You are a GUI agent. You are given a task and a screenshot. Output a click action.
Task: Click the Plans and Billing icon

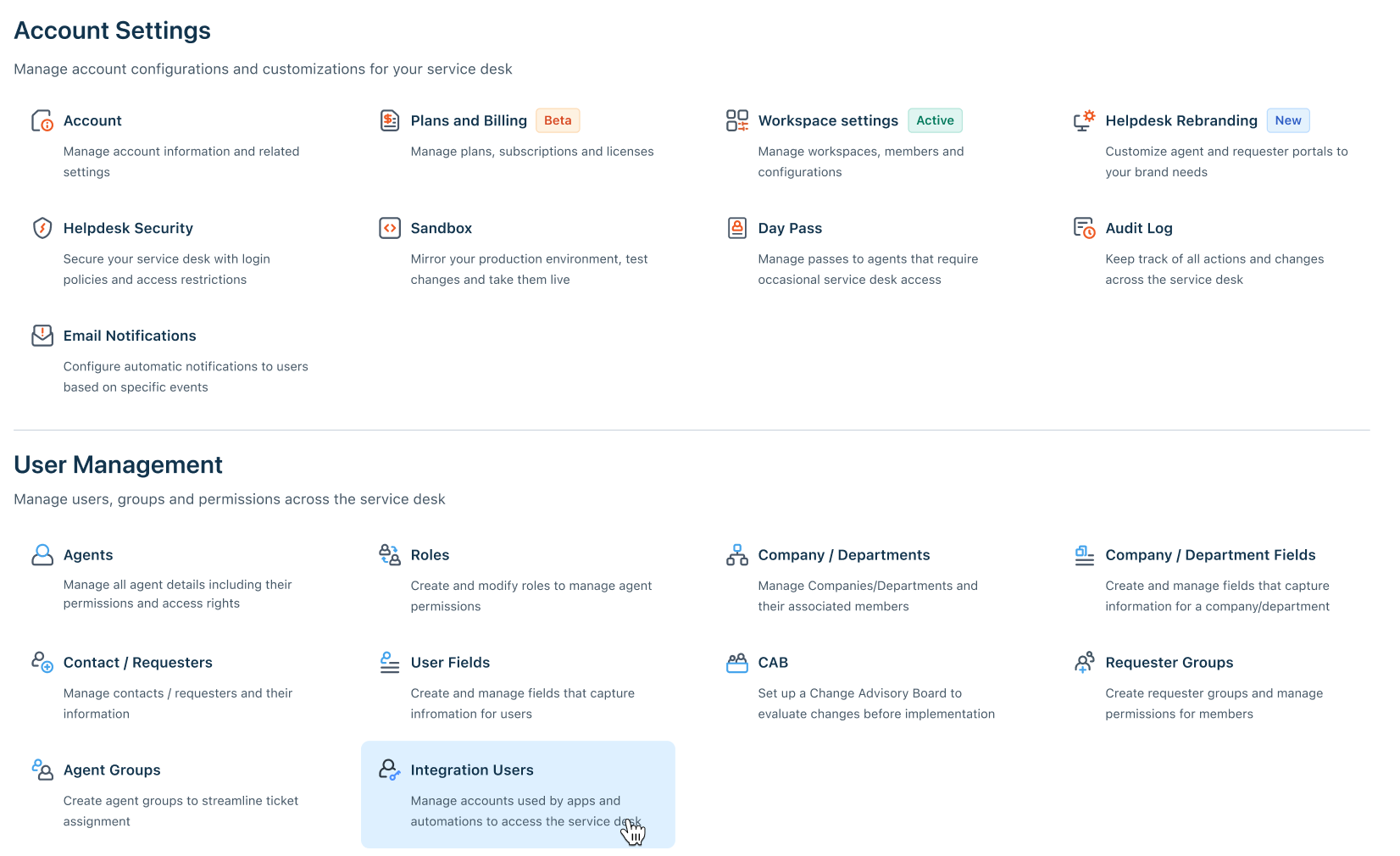(x=390, y=120)
